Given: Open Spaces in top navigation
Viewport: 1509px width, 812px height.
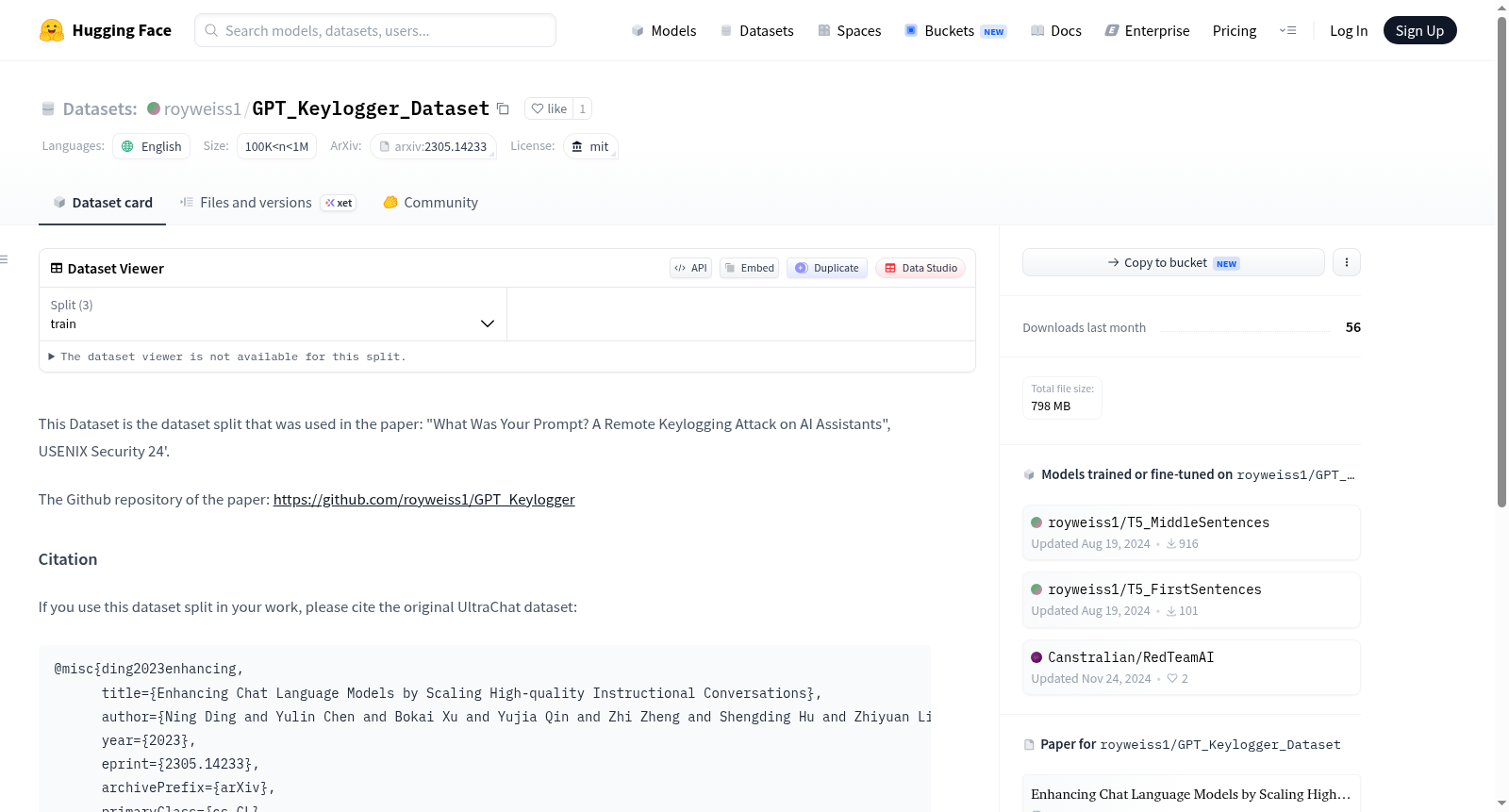Looking at the screenshot, I should point(849,30).
